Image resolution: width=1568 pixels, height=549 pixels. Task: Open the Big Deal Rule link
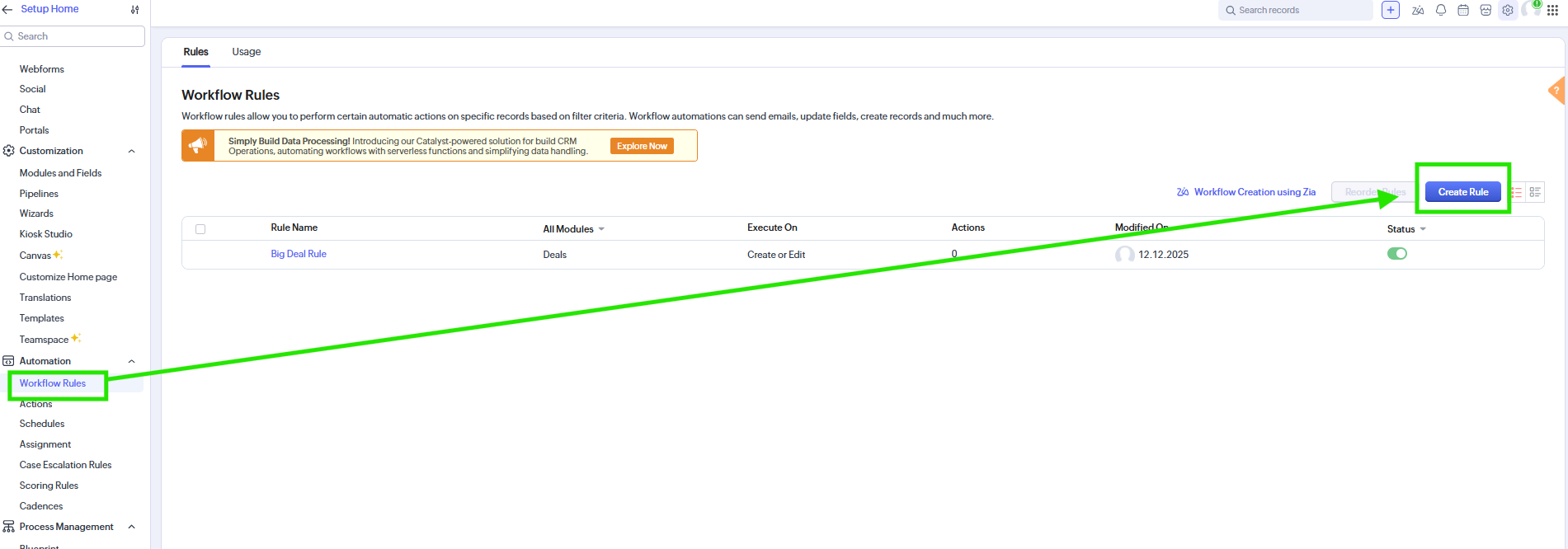pyautogui.click(x=299, y=254)
